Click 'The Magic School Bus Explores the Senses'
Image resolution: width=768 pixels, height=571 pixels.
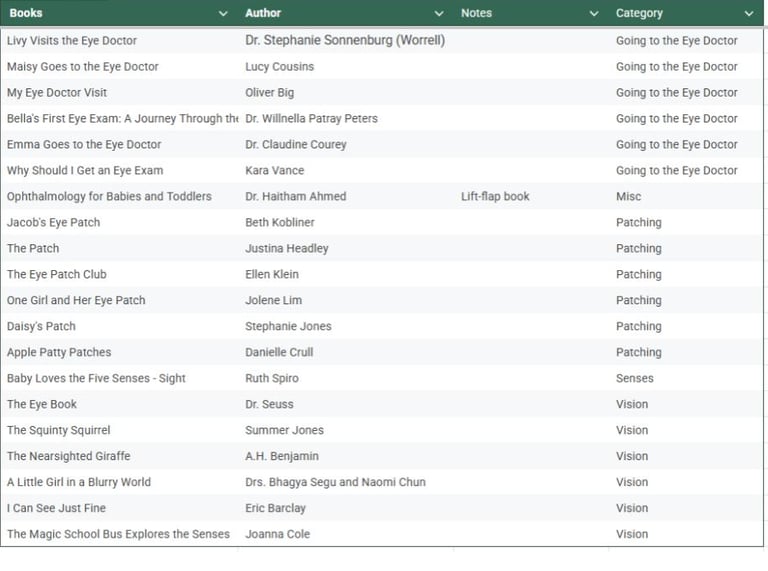(x=118, y=534)
